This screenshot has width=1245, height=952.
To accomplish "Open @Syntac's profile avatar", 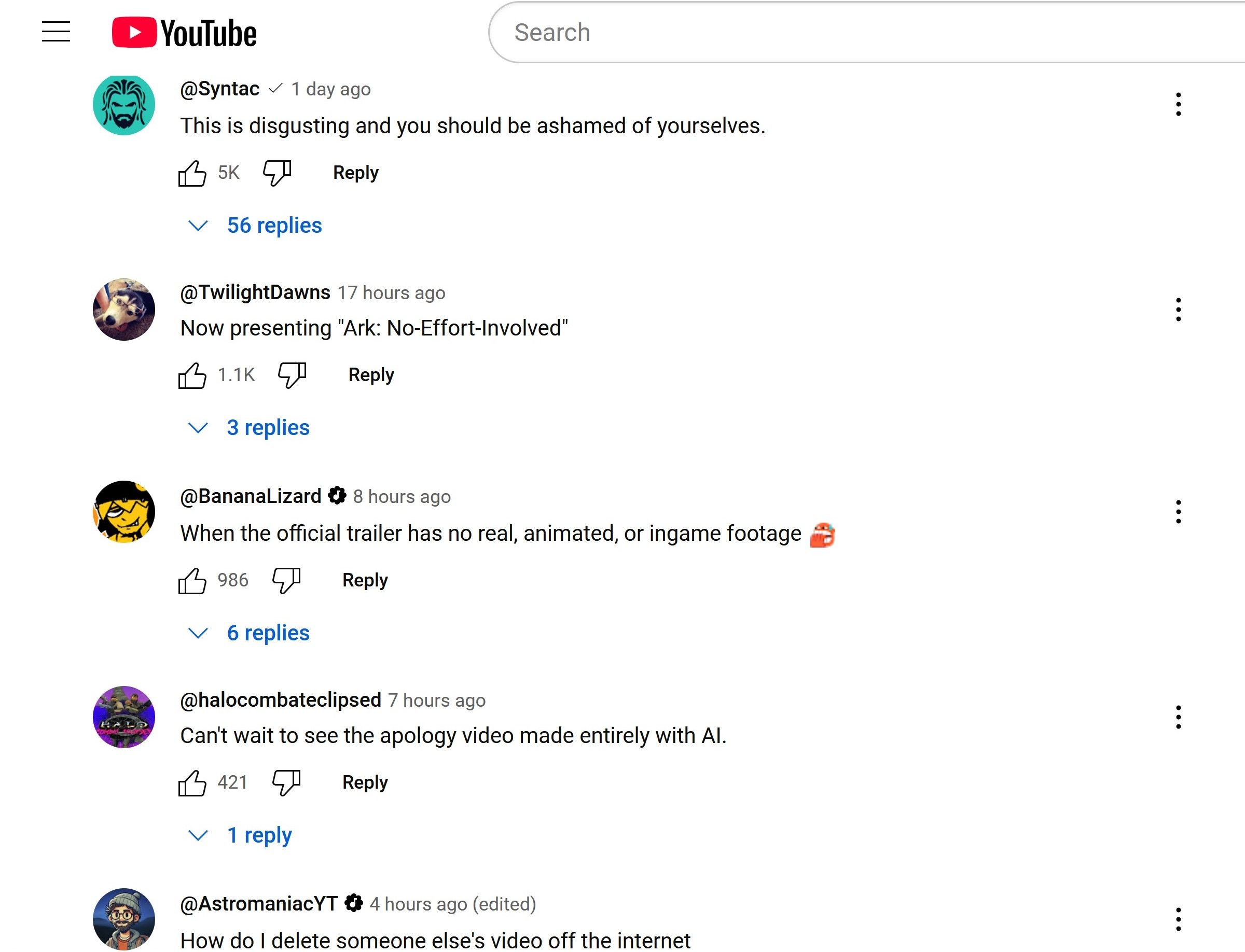I will tap(123, 105).
